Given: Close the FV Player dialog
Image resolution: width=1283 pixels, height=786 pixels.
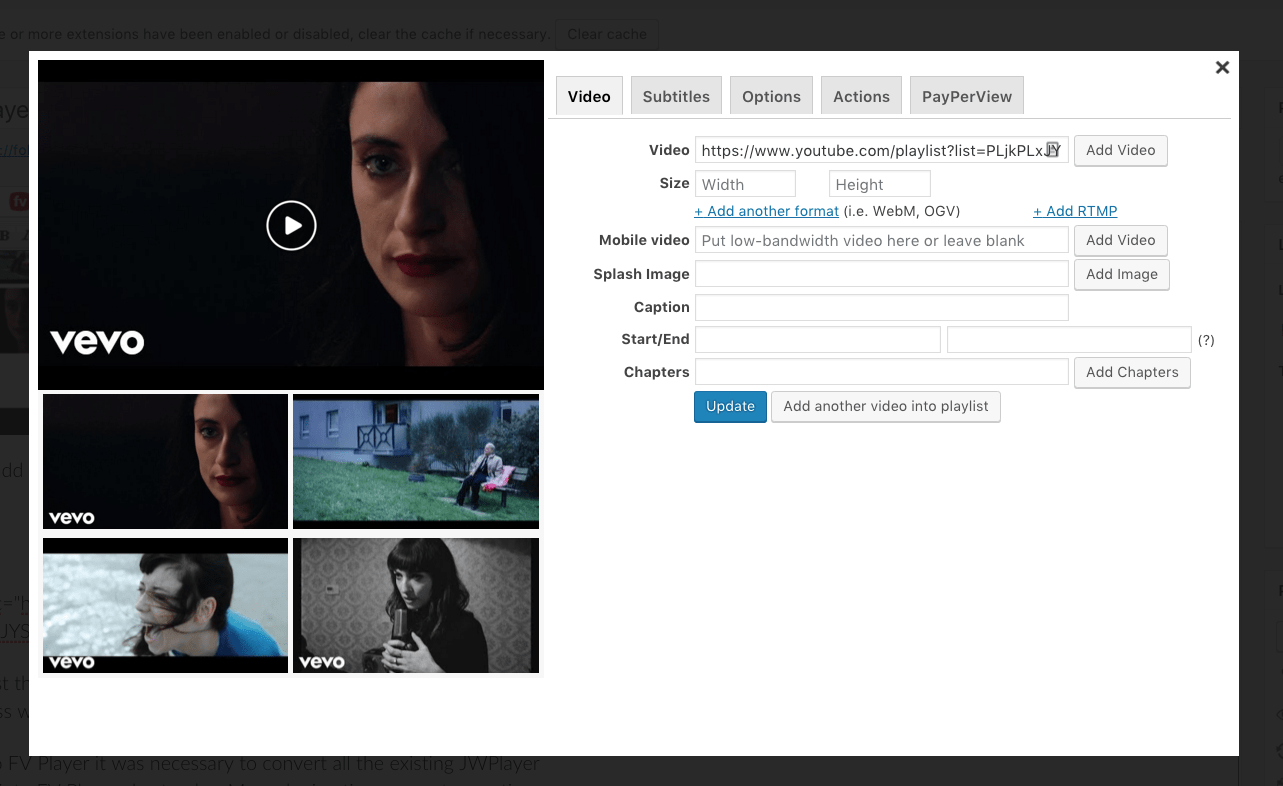Looking at the screenshot, I should pos(1222,67).
